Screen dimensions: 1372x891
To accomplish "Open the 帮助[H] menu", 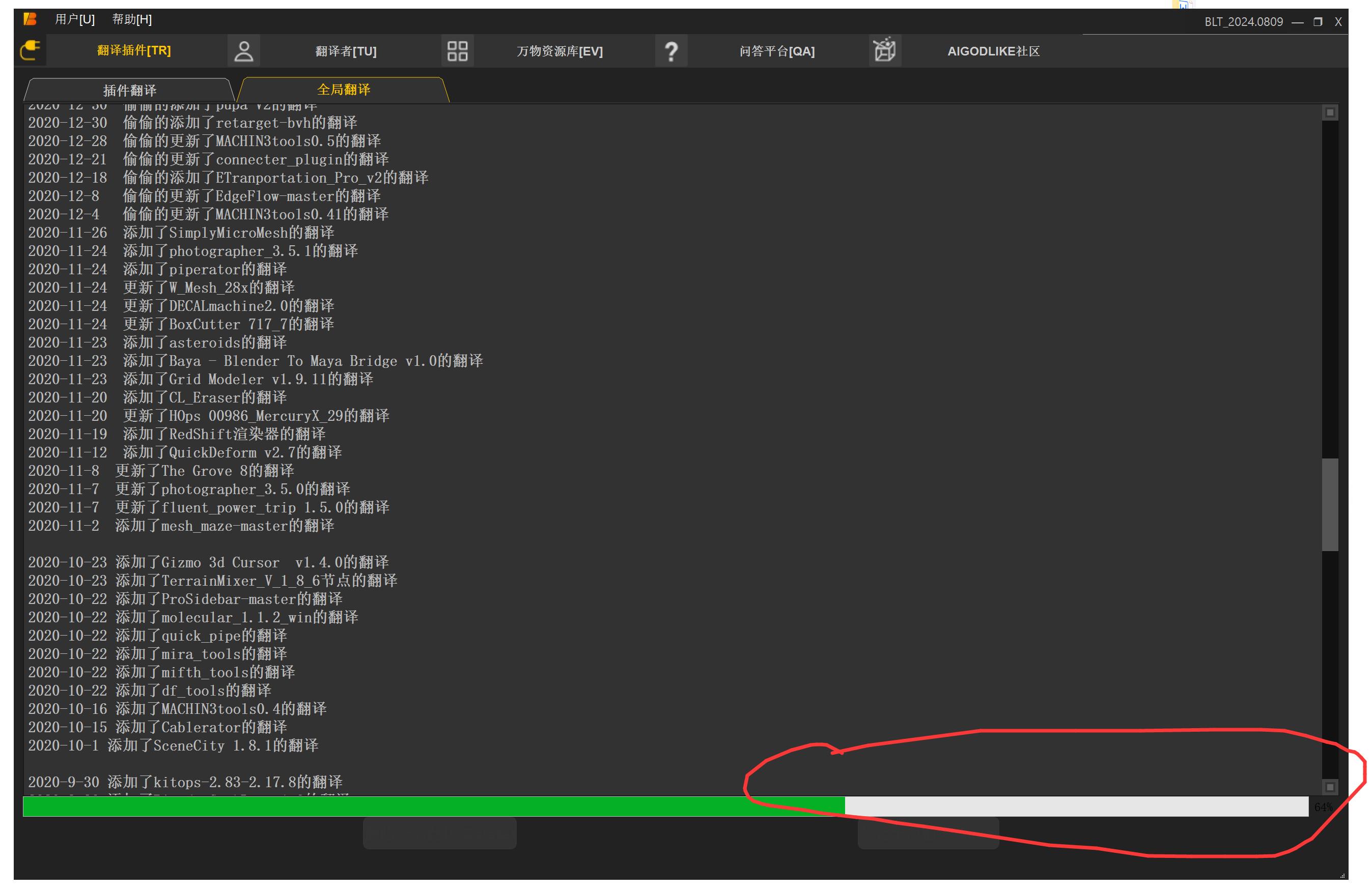I will pyautogui.click(x=132, y=20).
